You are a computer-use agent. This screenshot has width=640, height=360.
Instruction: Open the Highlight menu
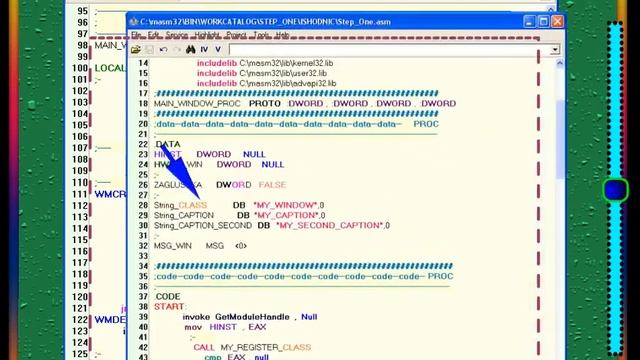207,35
